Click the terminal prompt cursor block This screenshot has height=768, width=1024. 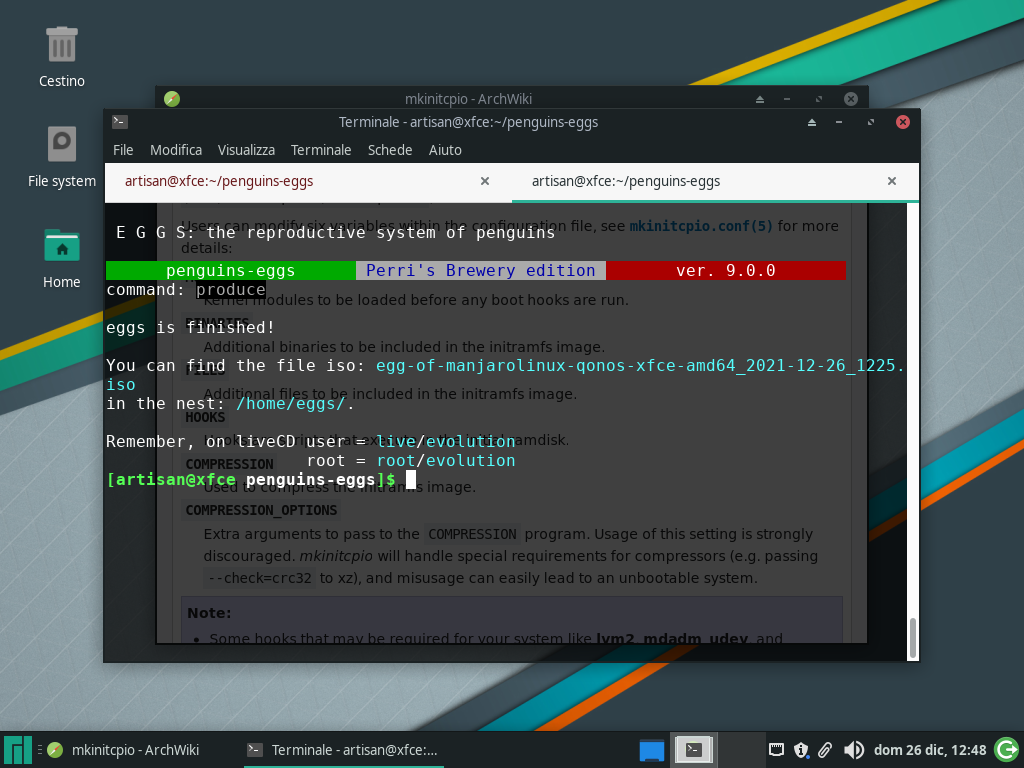tap(411, 479)
